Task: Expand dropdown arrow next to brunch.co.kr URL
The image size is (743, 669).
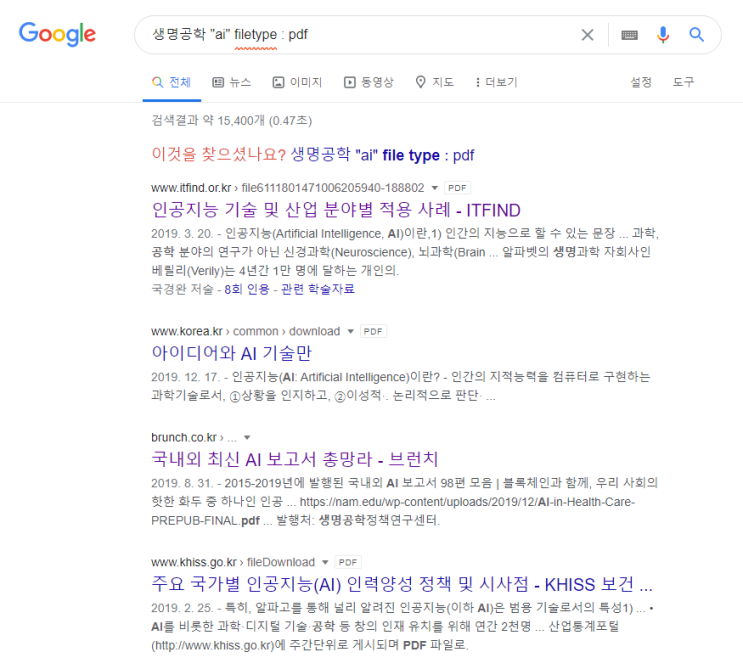Action: pos(247,437)
